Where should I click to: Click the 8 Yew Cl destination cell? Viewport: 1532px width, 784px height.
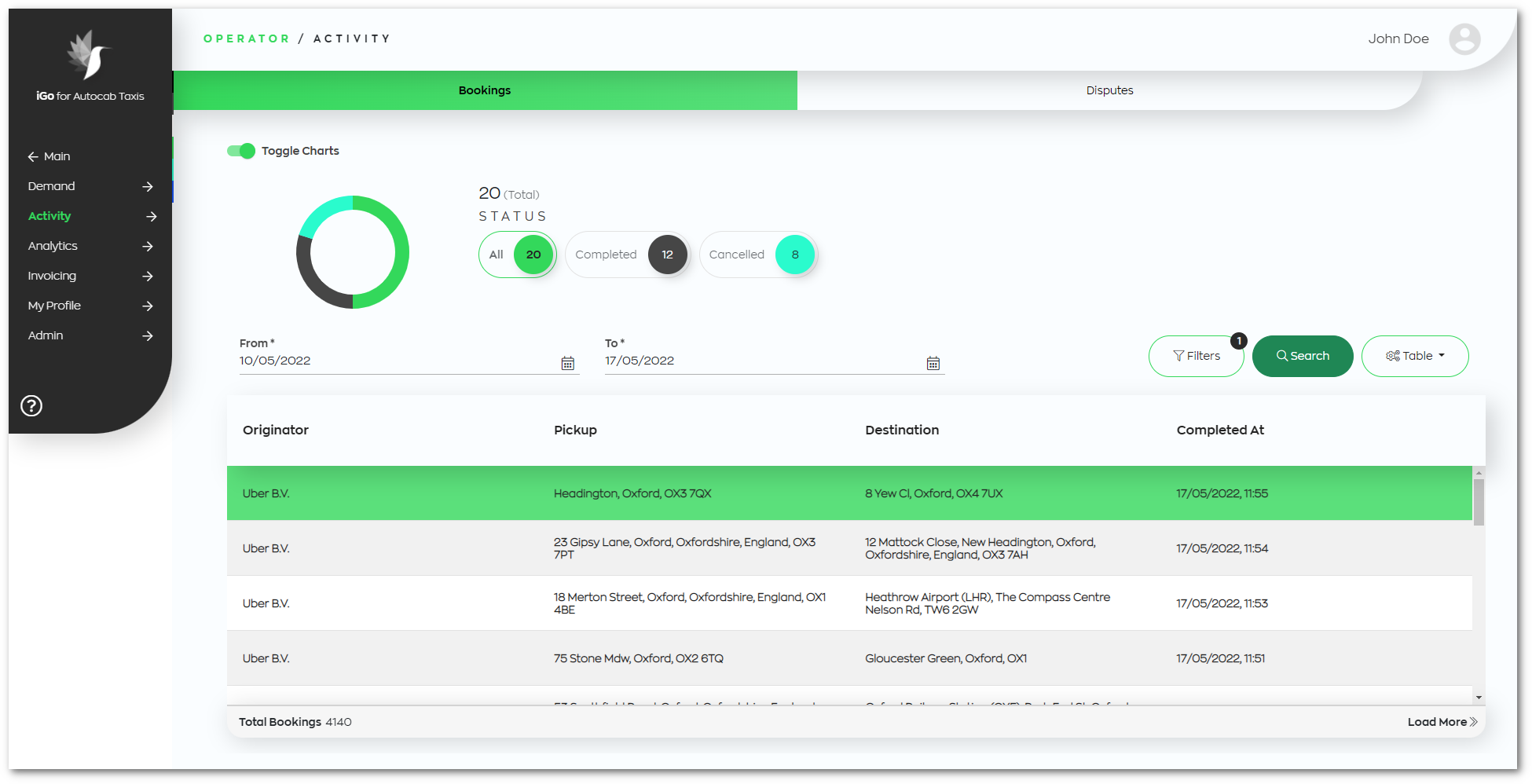[x=934, y=493]
